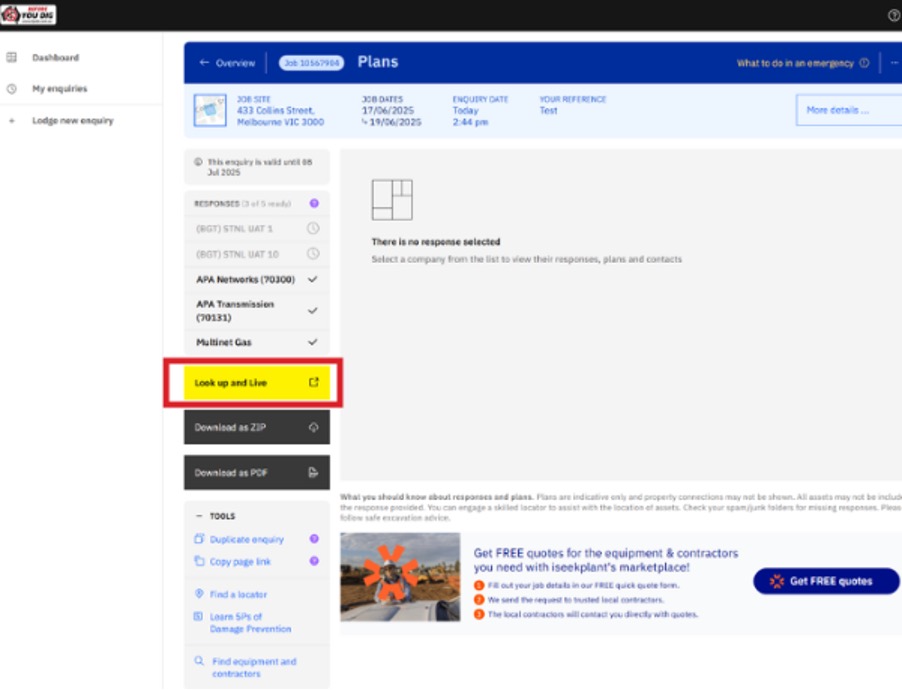Select Lodge new enquiry in sidebar
Image resolution: width=902 pixels, height=690 pixels.
(x=72, y=121)
